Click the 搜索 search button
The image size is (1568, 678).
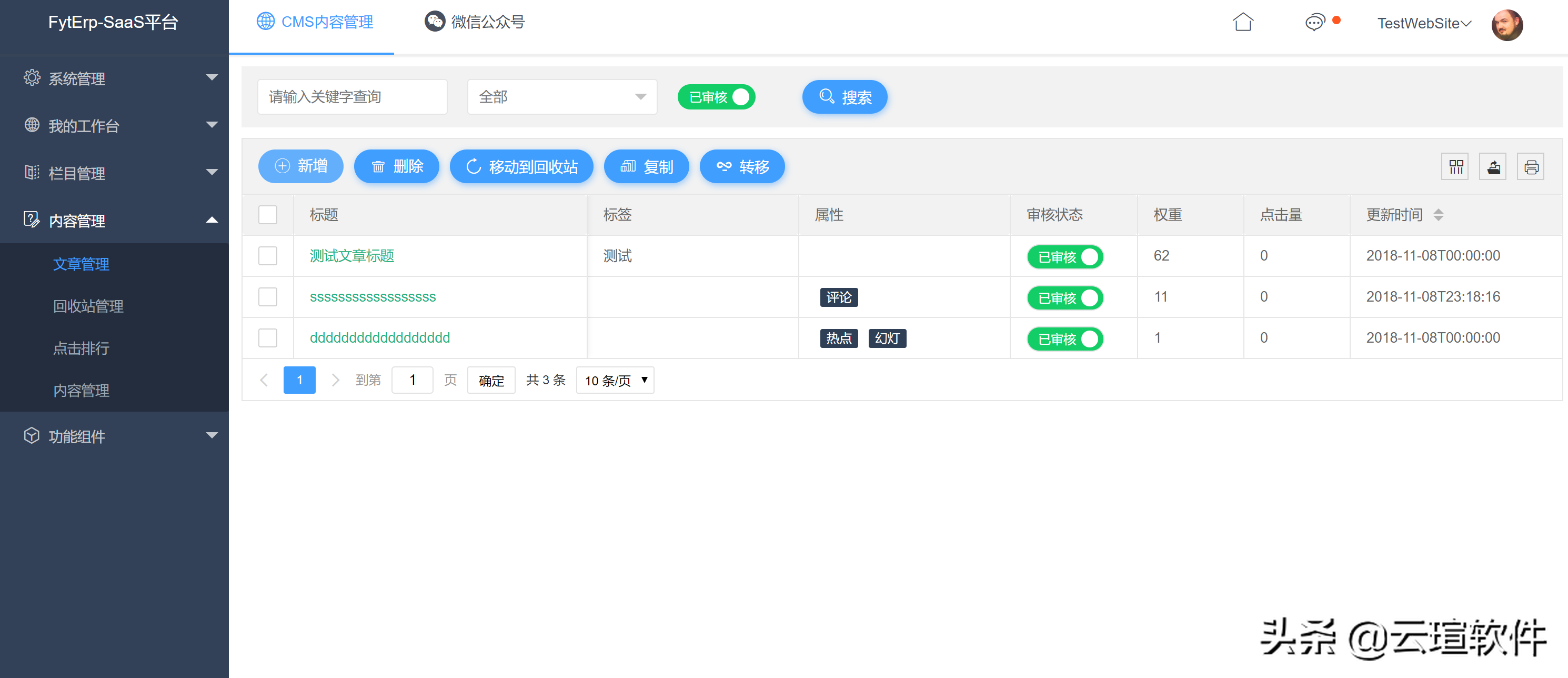(x=845, y=97)
